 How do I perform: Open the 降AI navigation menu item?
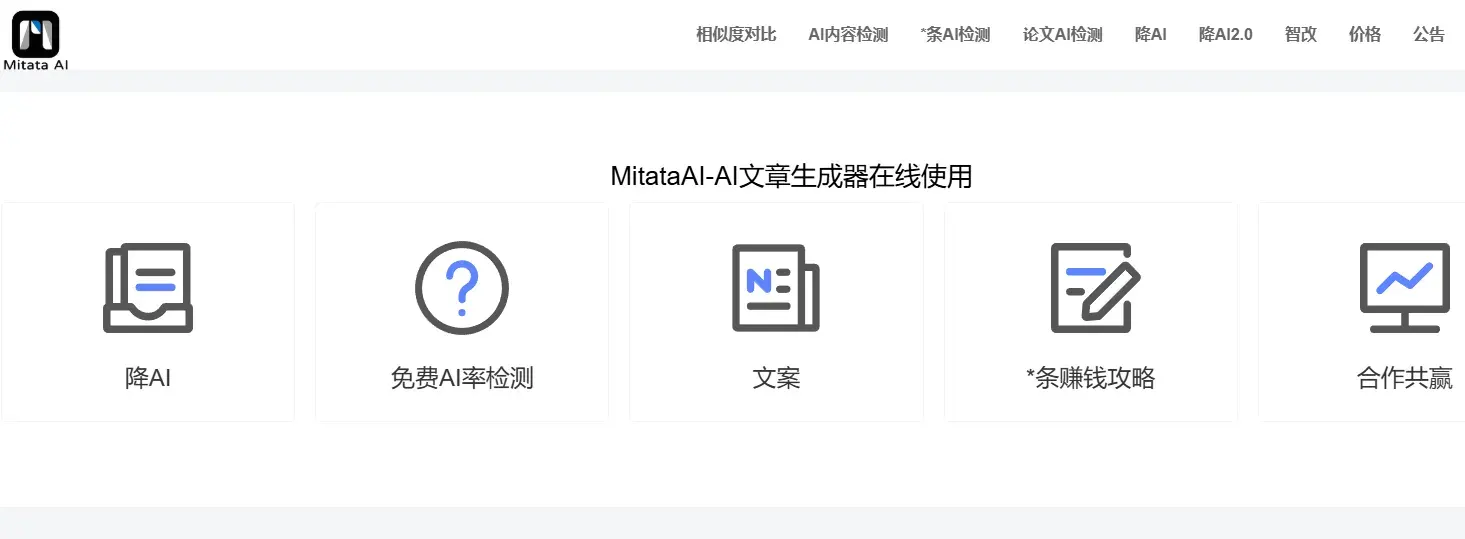(1150, 35)
